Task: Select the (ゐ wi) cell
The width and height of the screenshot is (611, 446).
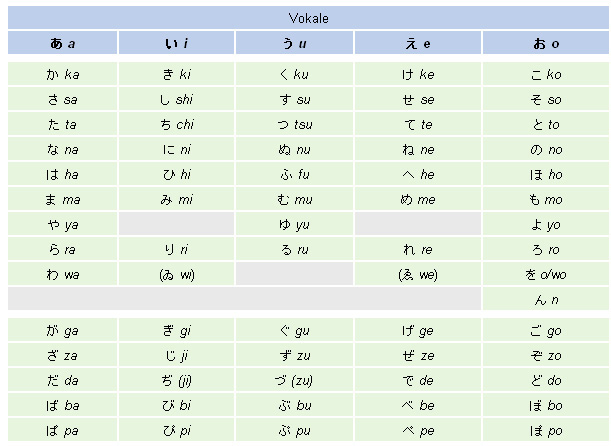Action: 176,274
